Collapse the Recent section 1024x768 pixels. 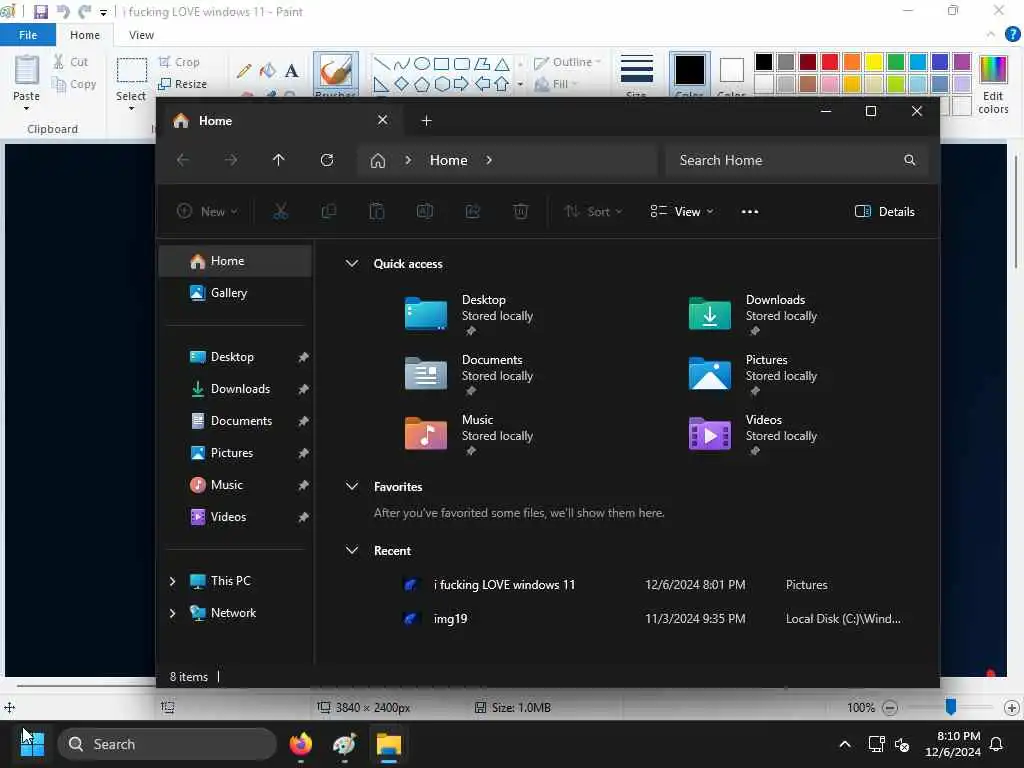tap(351, 550)
